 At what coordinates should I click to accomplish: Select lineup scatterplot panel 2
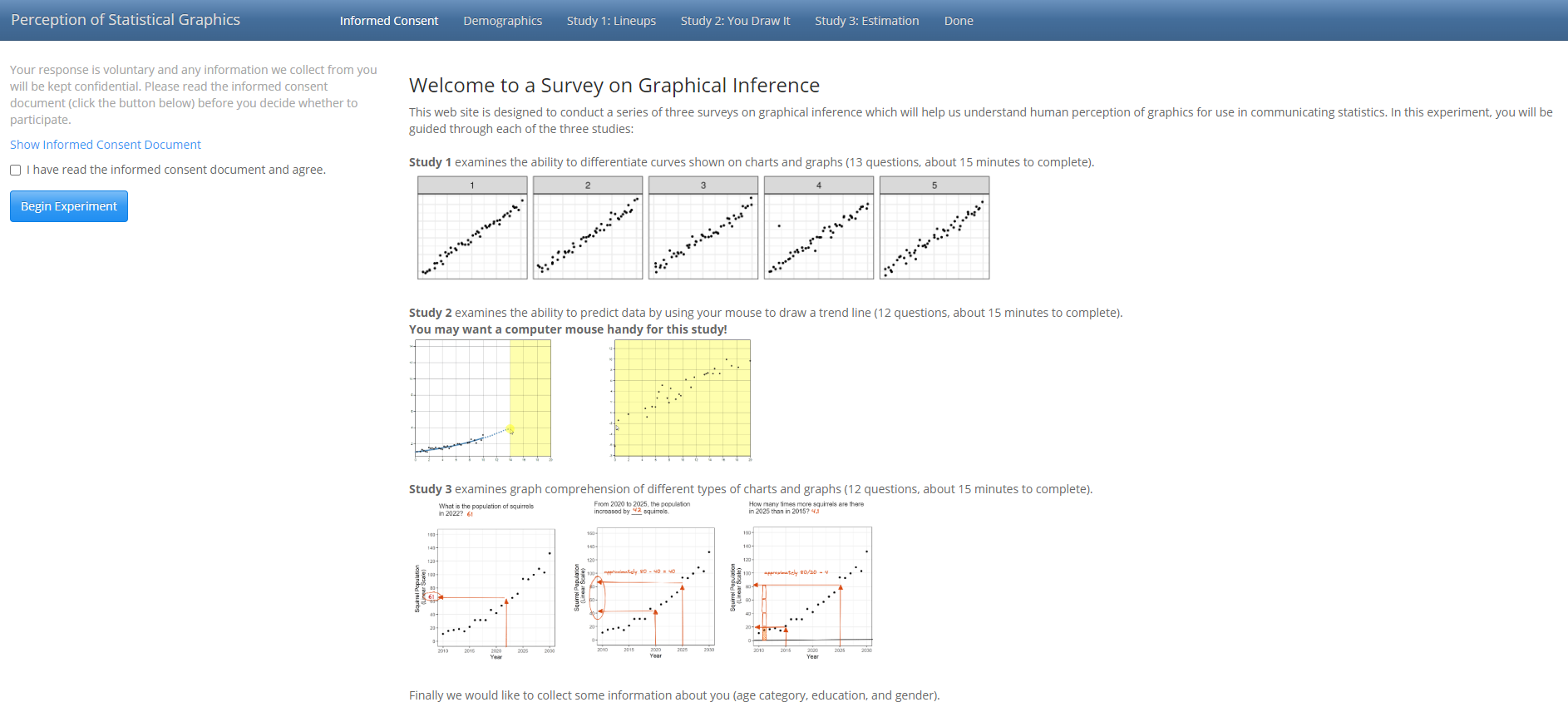588,228
